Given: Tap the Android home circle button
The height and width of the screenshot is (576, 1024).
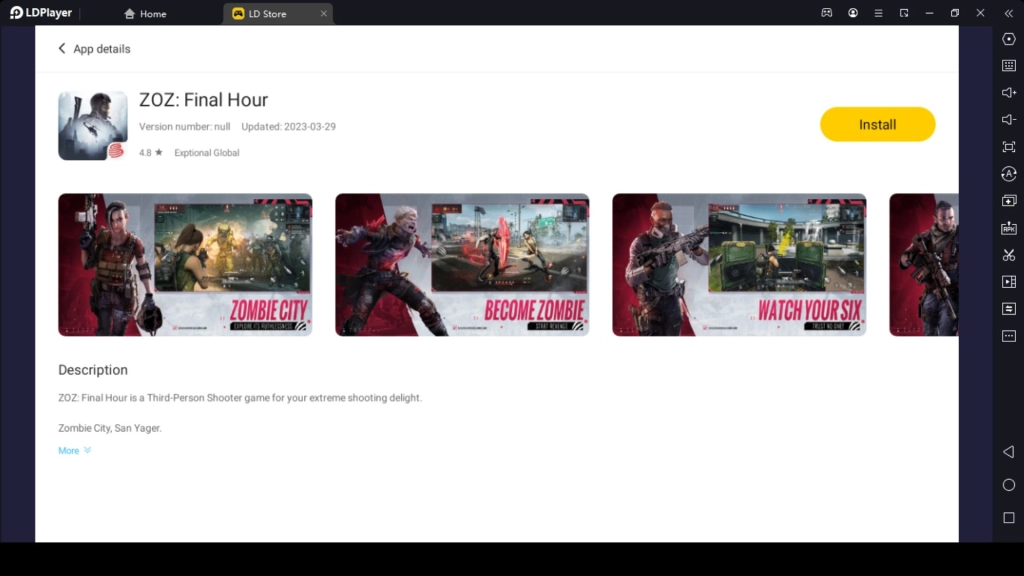Looking at the screenshot, I should 1008,485.
